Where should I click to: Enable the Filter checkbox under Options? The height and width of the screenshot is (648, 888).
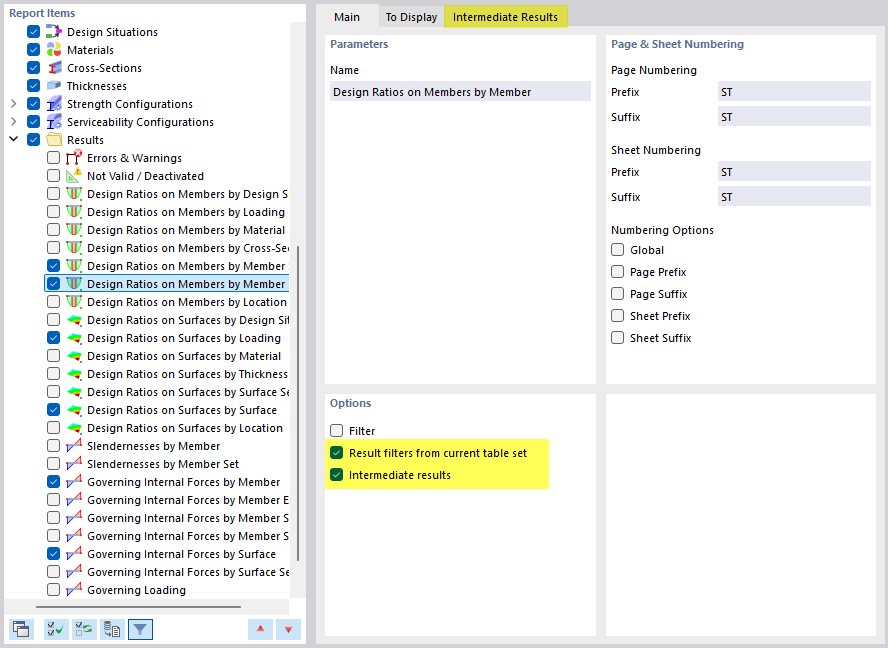338,430
